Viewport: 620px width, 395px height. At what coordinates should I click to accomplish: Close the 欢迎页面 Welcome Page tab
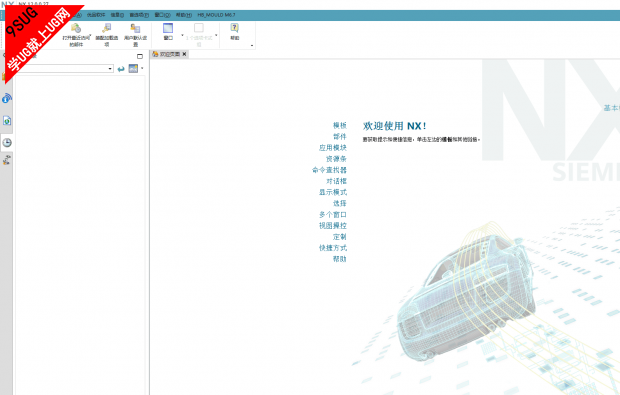click(x=184, y=54)
